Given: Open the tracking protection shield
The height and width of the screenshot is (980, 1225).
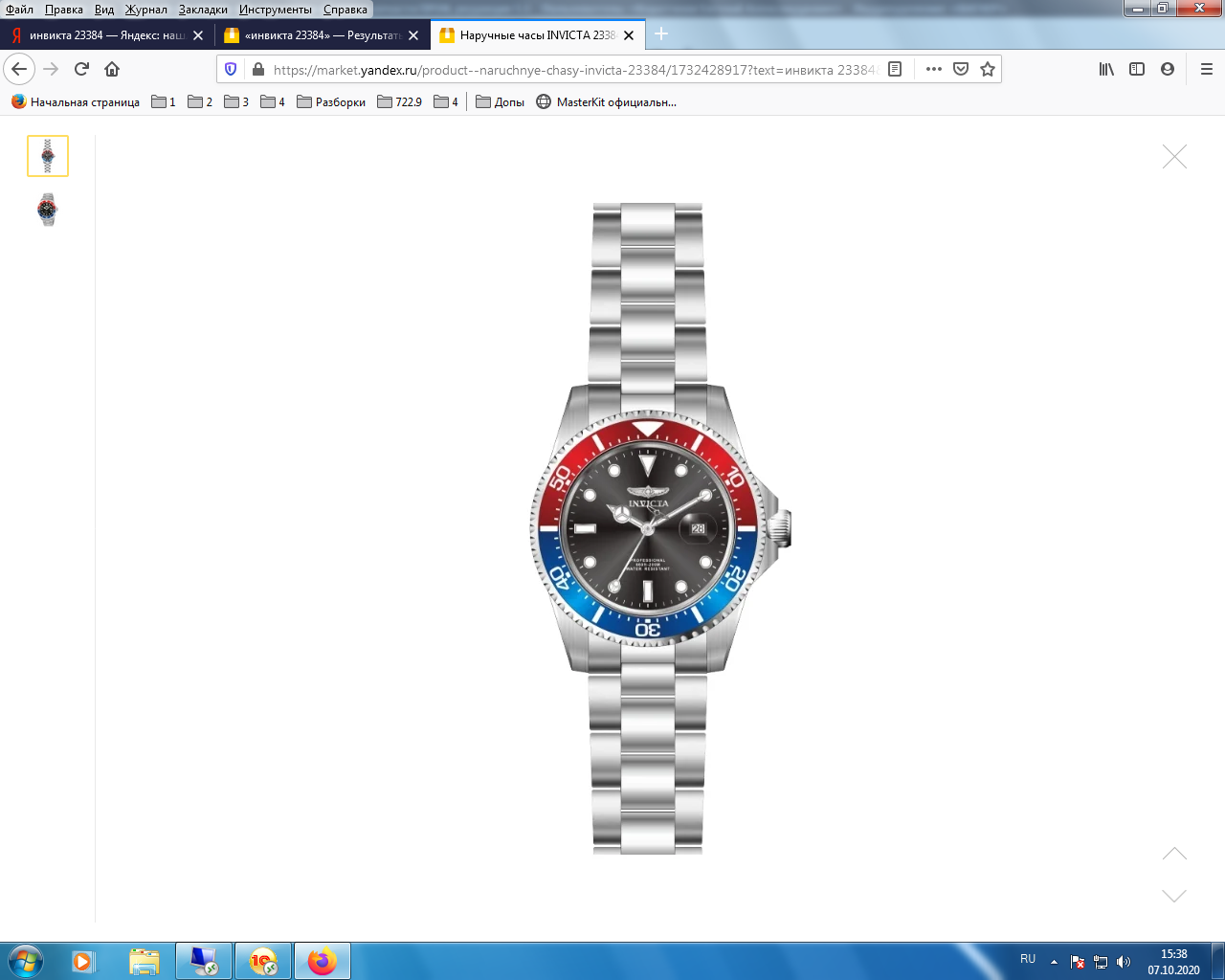Looking at the screenshot, I should 231,69.
